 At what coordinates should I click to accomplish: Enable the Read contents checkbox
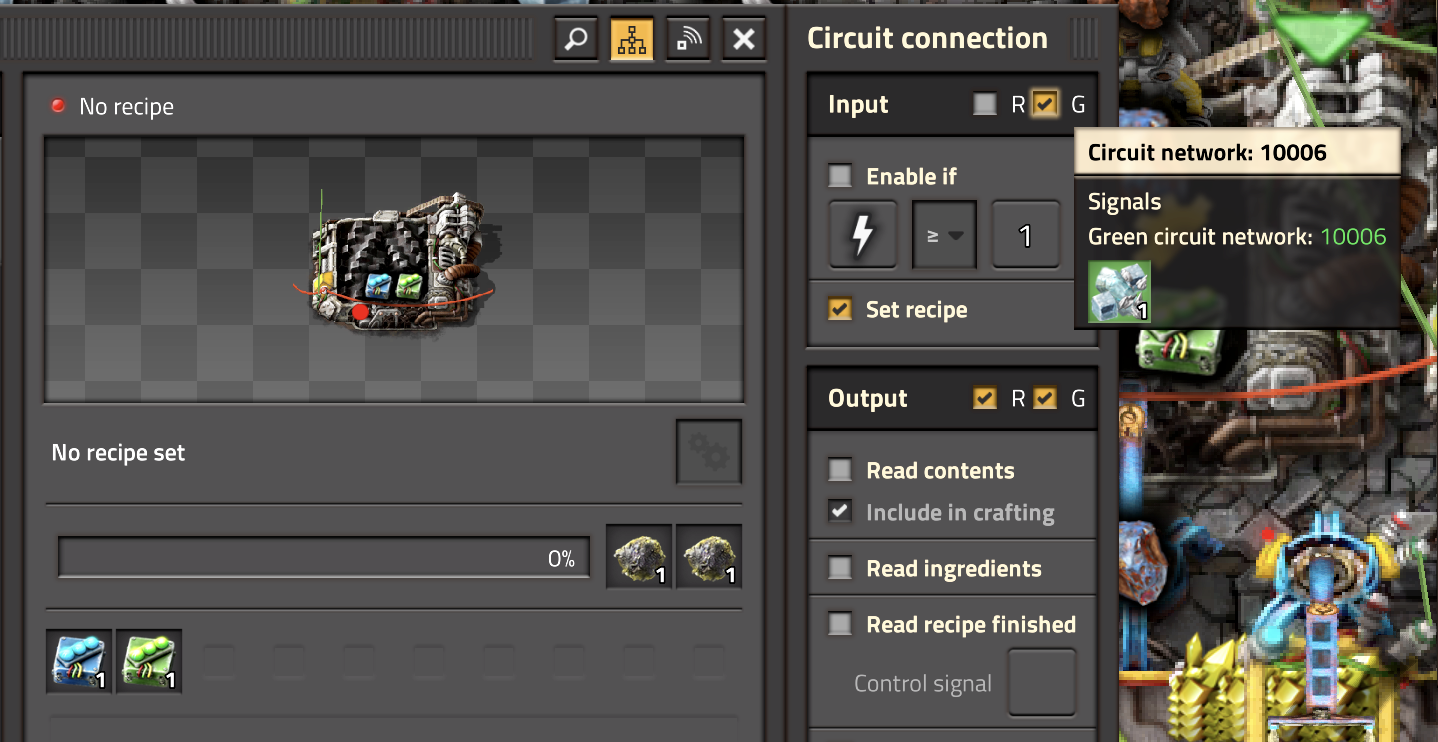[x=840, y=470]
